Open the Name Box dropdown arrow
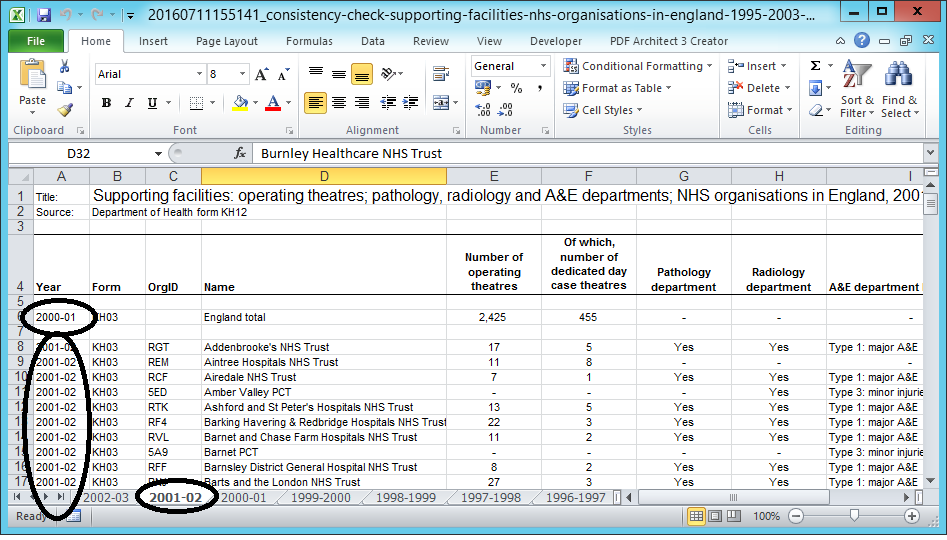This screenshot has height=540, width=947. 158,153
